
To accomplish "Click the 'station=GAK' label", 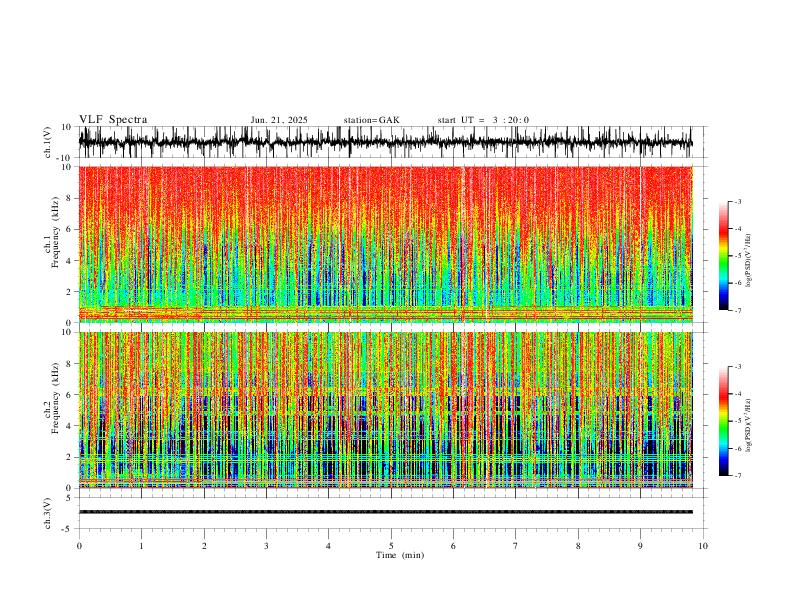I will point(371,120).
